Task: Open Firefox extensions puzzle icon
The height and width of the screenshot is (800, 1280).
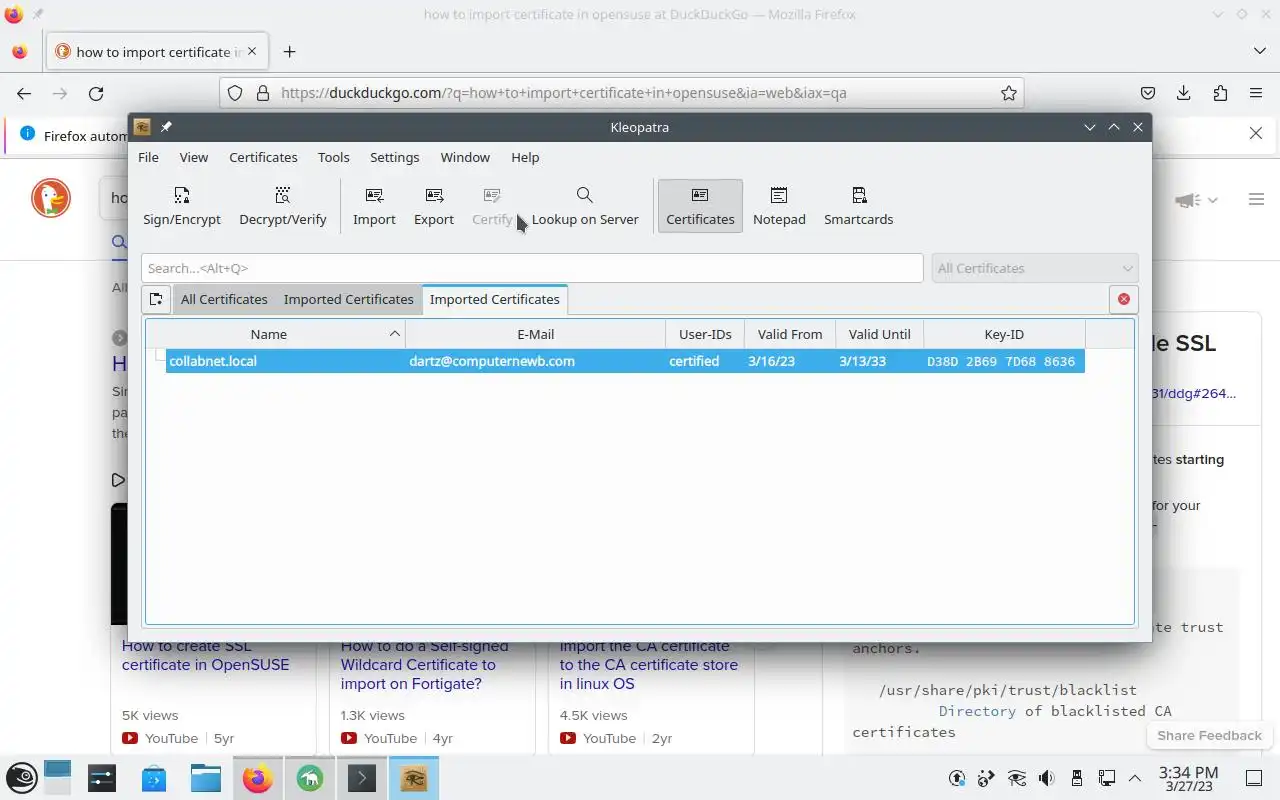Action: click(1220, 93)
